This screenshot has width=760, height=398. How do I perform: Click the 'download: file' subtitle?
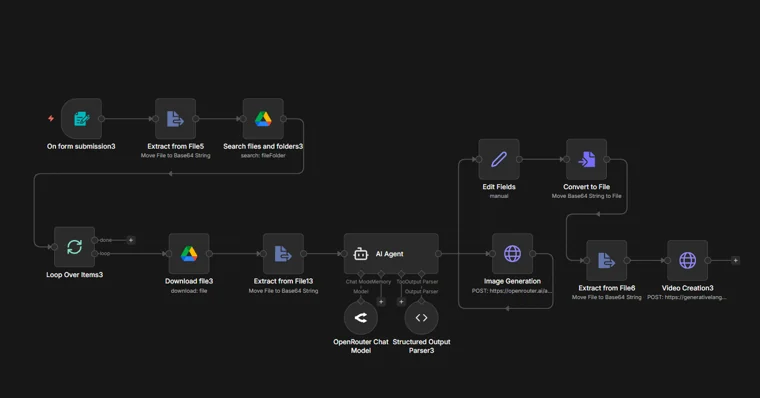tap(189, 291)
